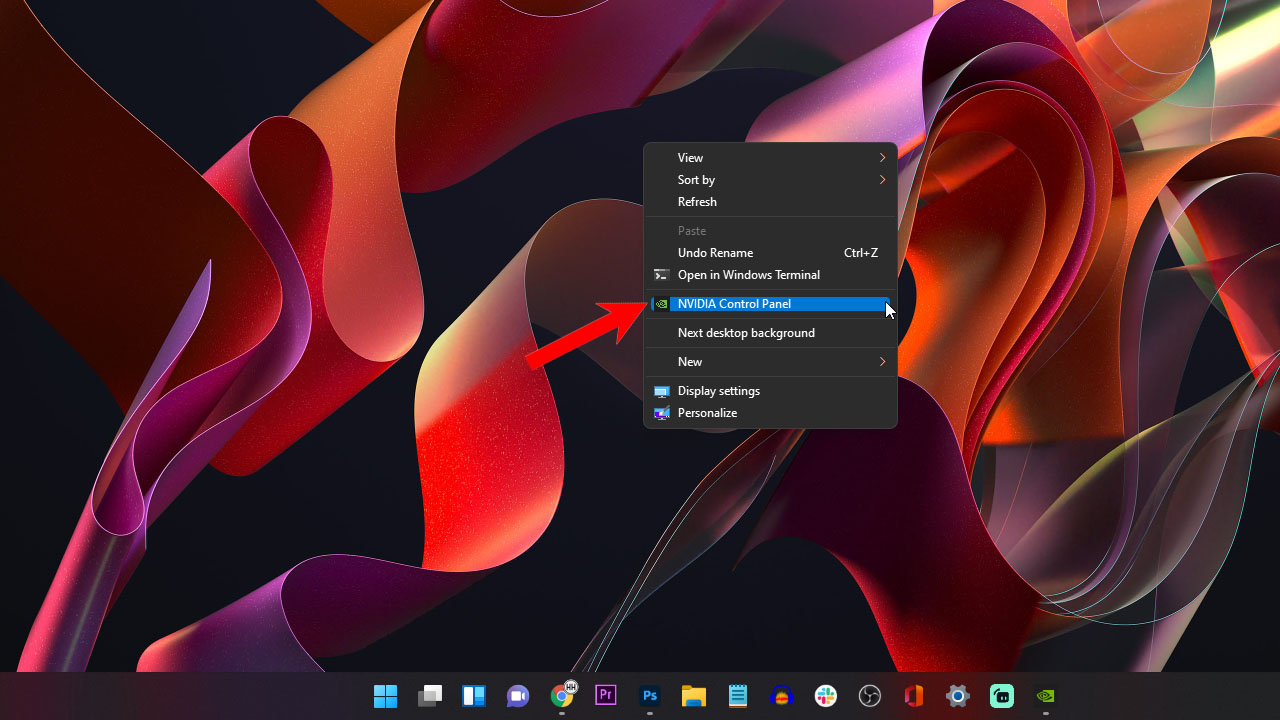1280x720 pixels.
Task: Click the terminal icon beside Open in Windows Terminal
Action: [661, 274]
